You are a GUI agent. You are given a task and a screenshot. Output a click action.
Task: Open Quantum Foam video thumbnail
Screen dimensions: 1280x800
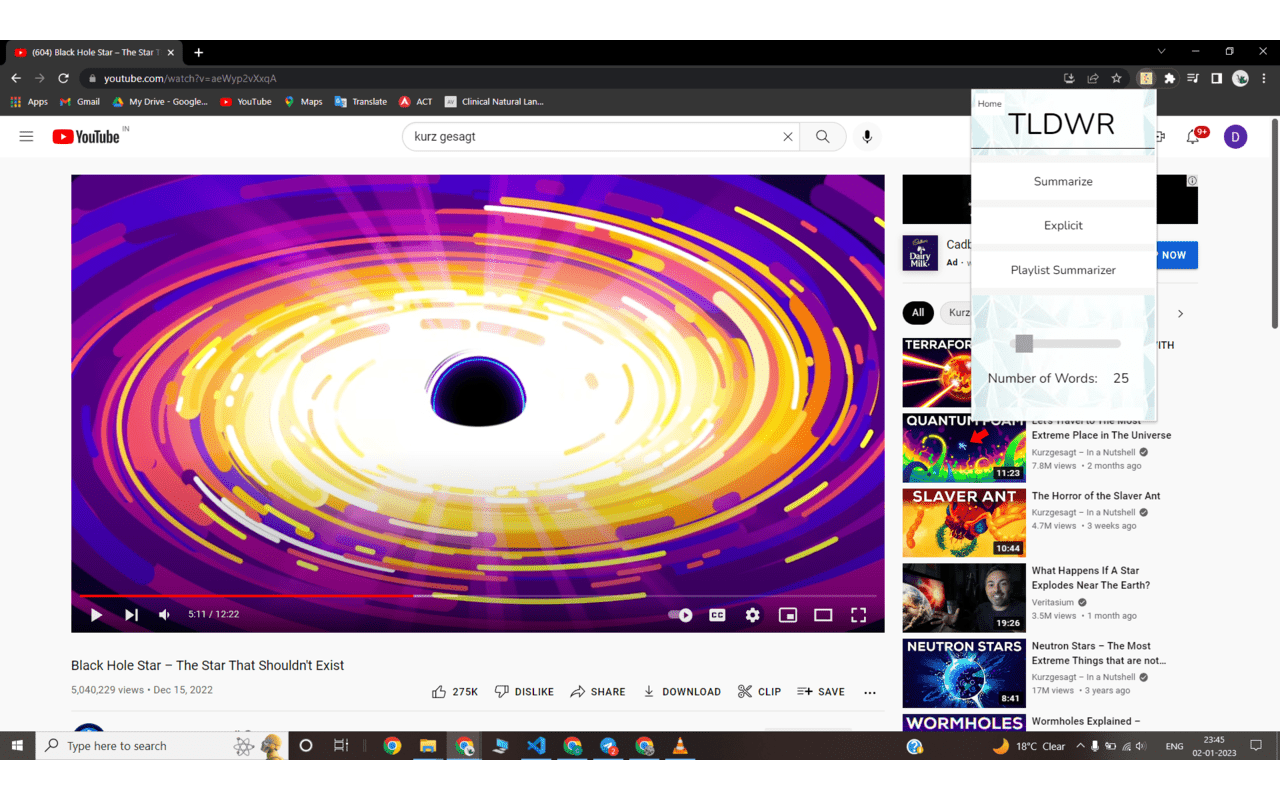point(964,448)
